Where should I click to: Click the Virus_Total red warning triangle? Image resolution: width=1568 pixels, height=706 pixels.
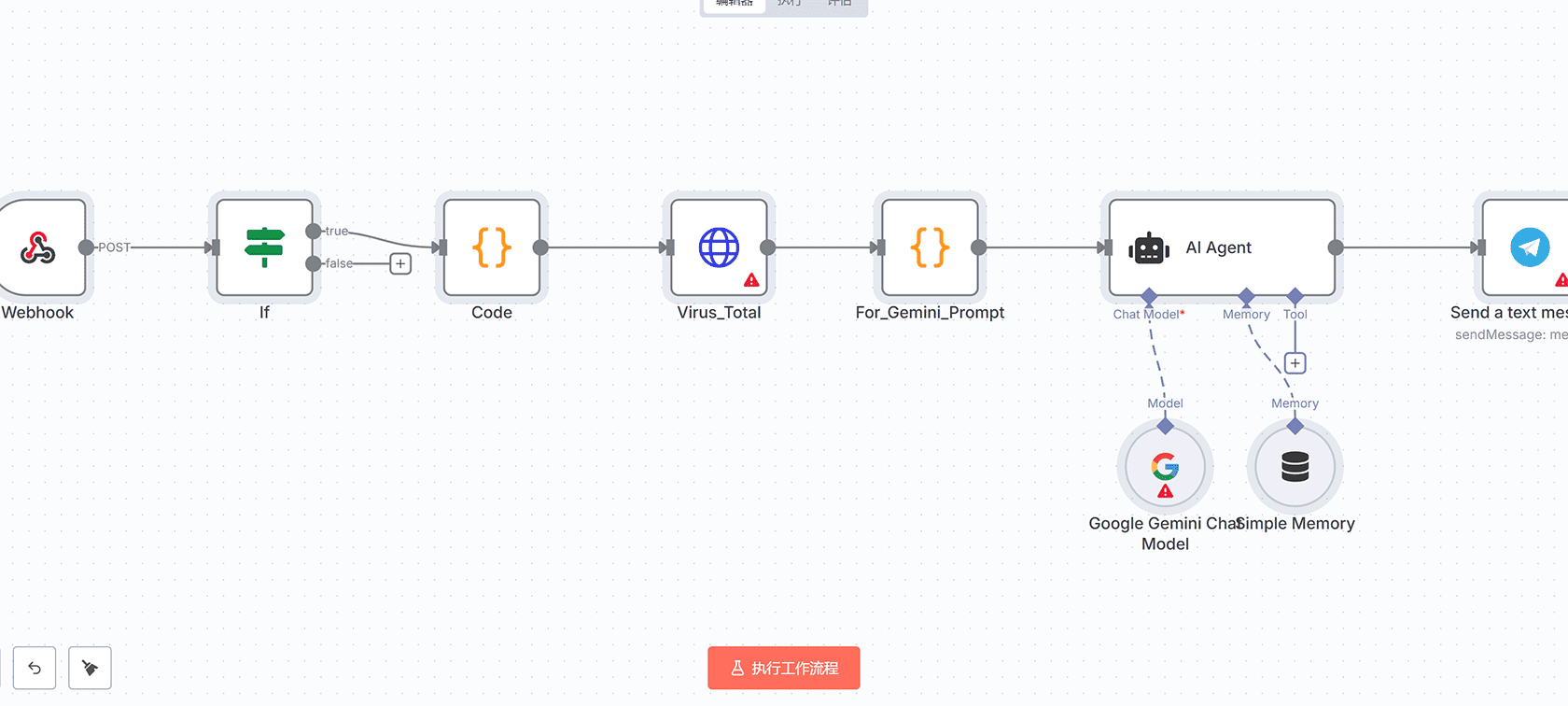[751, 280]
